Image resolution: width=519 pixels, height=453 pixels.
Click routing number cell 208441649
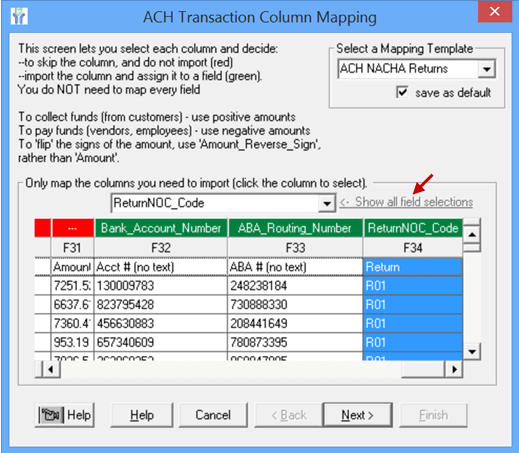[x=295, y=323]
